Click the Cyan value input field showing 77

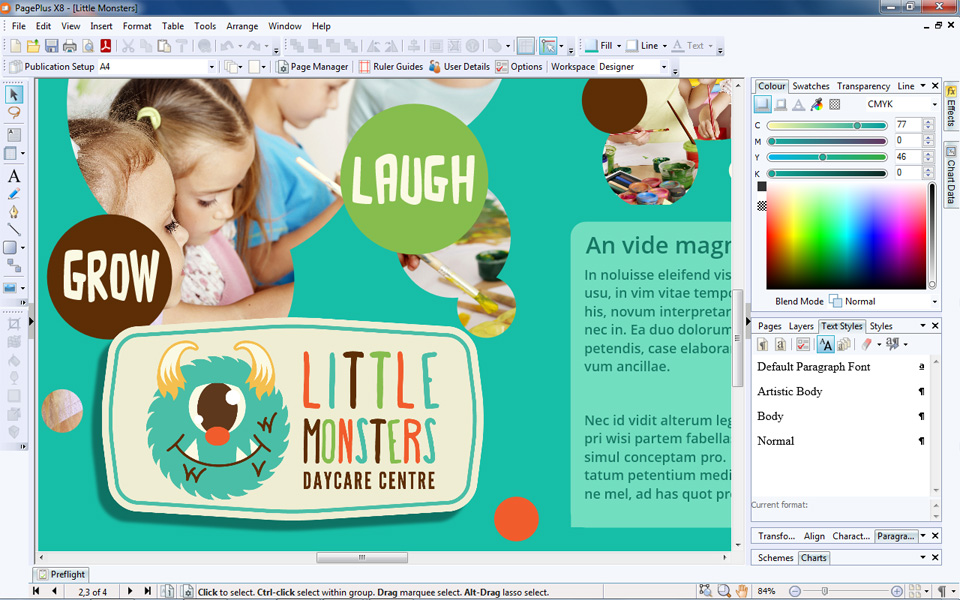[x=908, y=125]
